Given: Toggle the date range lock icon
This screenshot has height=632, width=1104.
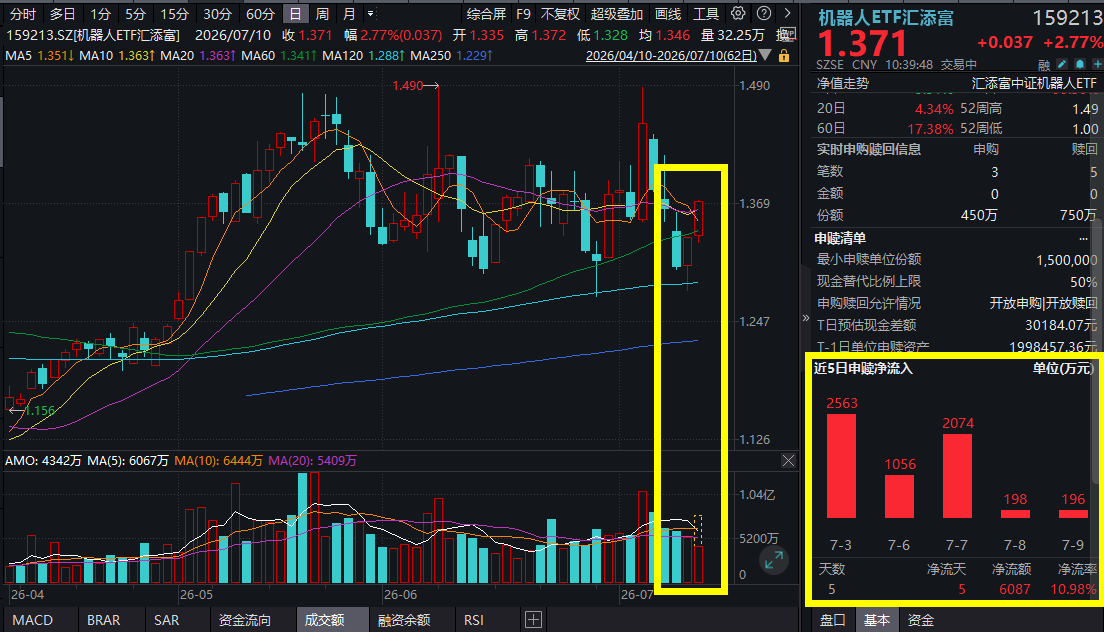Looking at the screenshot, I should 784,55.
